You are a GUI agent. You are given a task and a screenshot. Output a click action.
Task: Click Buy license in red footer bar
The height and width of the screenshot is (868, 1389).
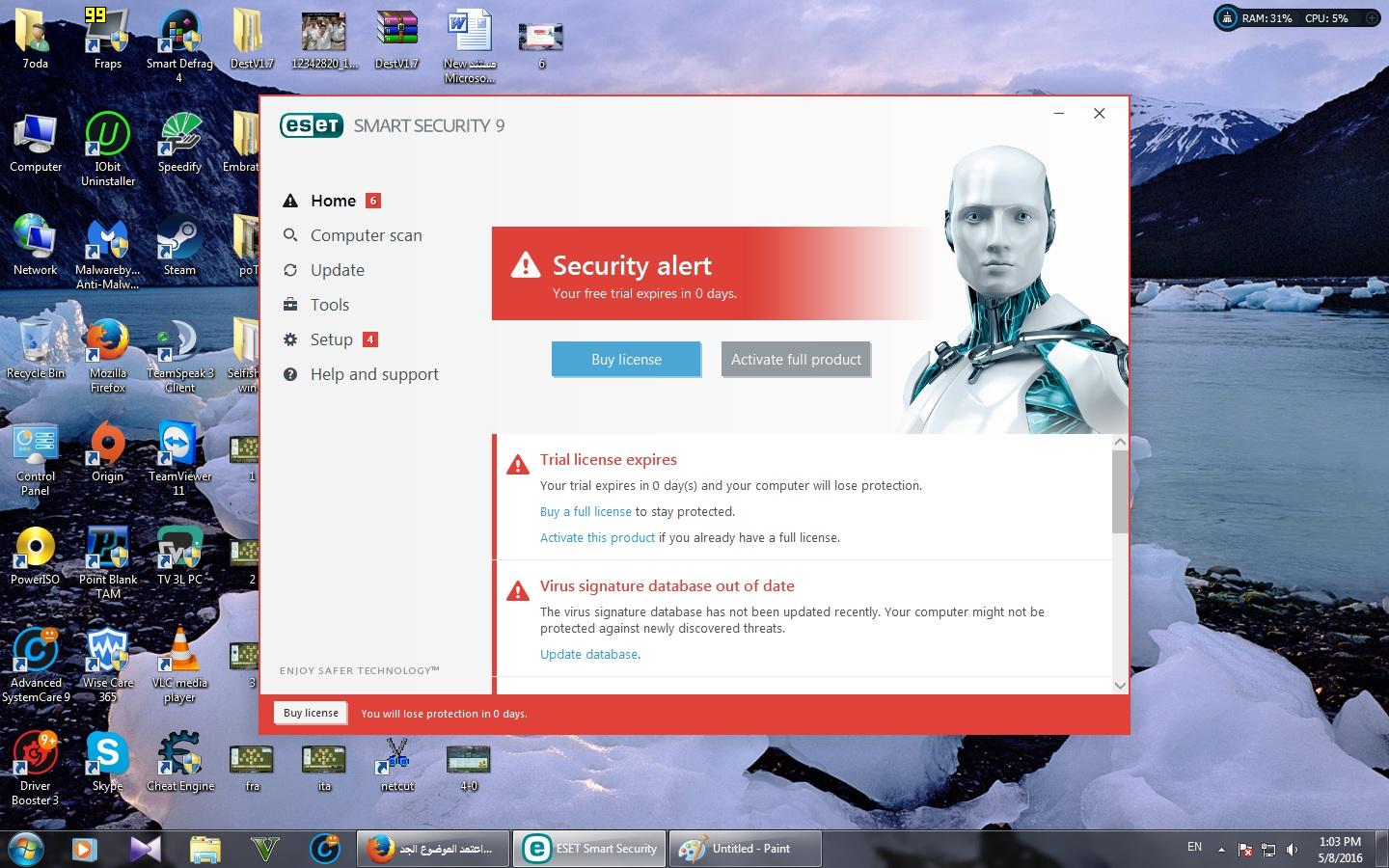coord(311,713)
